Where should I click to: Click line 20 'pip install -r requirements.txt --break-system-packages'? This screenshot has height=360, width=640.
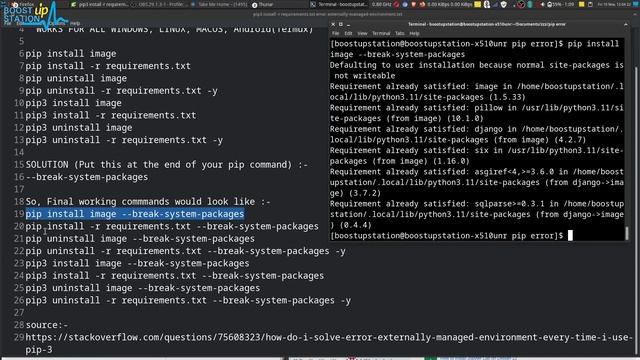pyautogui.click(x=172, y=226)
